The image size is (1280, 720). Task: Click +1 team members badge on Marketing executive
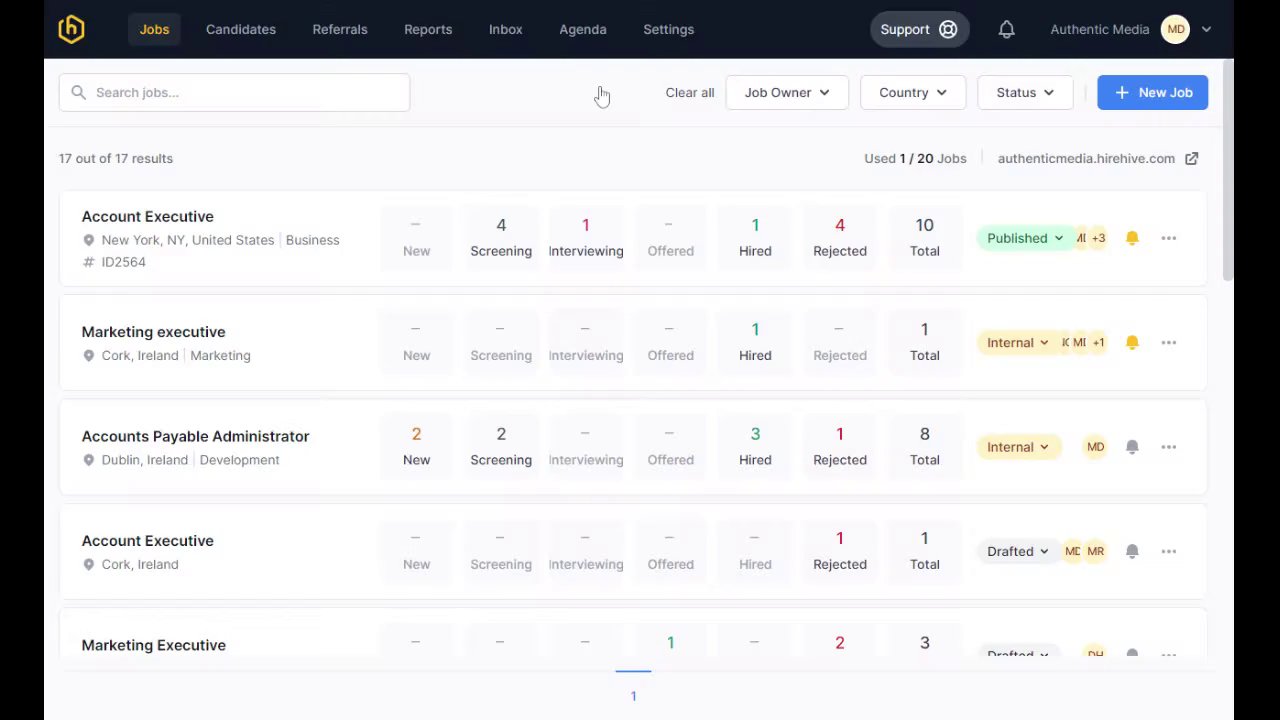click(x=1098, y=342)
